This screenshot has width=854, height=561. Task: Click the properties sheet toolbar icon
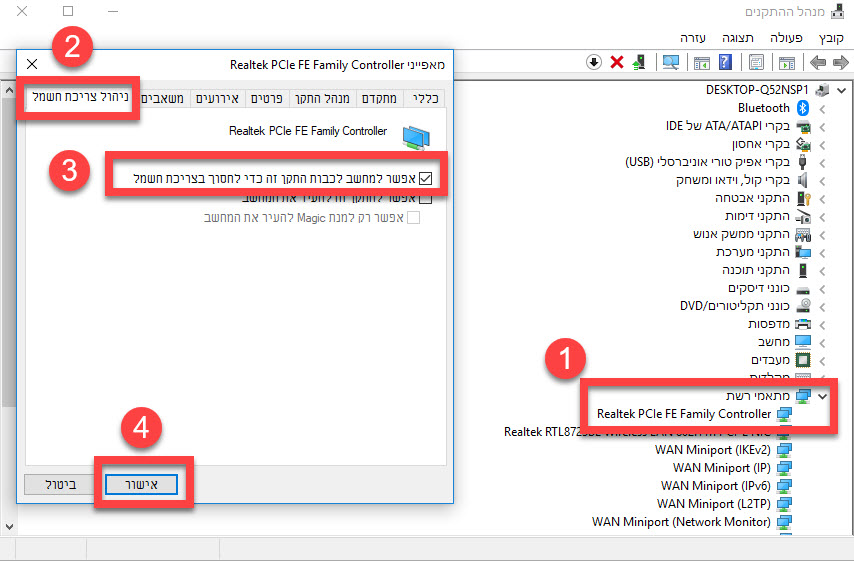point(756,62)
